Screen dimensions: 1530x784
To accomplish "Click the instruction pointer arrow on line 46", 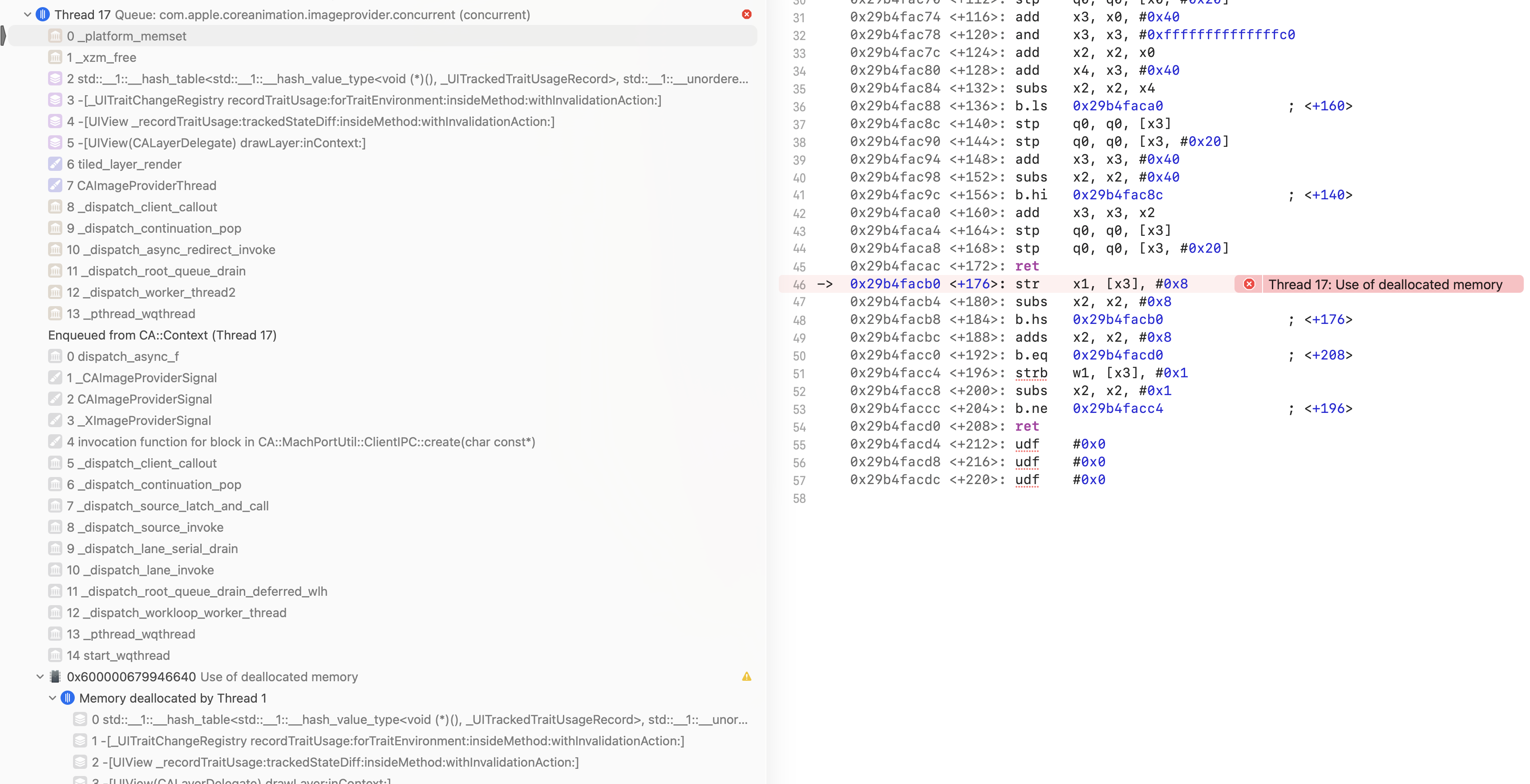I will tap(825, 284).
